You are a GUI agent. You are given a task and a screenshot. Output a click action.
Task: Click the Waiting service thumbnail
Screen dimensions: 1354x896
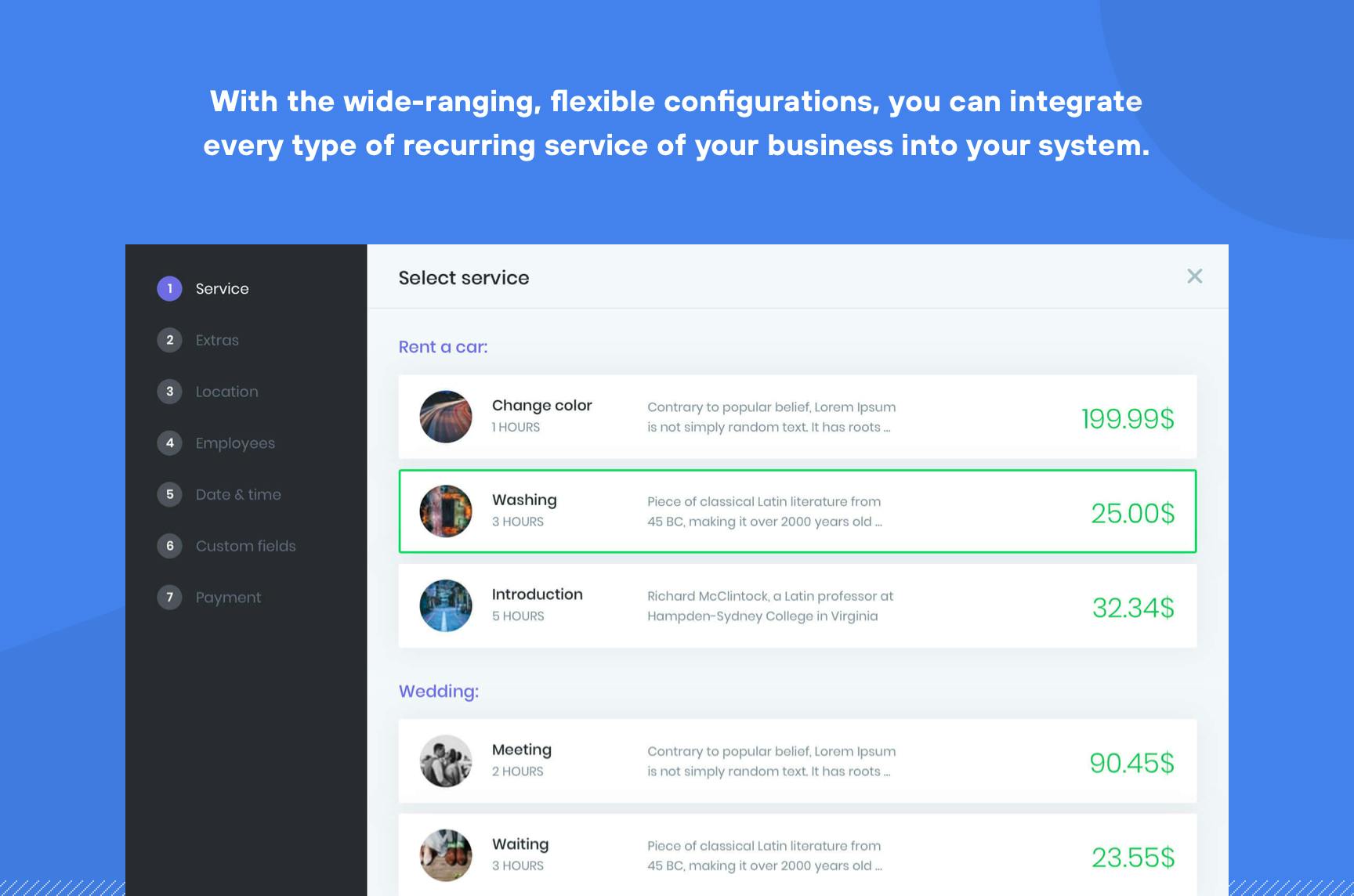point(446,855)
